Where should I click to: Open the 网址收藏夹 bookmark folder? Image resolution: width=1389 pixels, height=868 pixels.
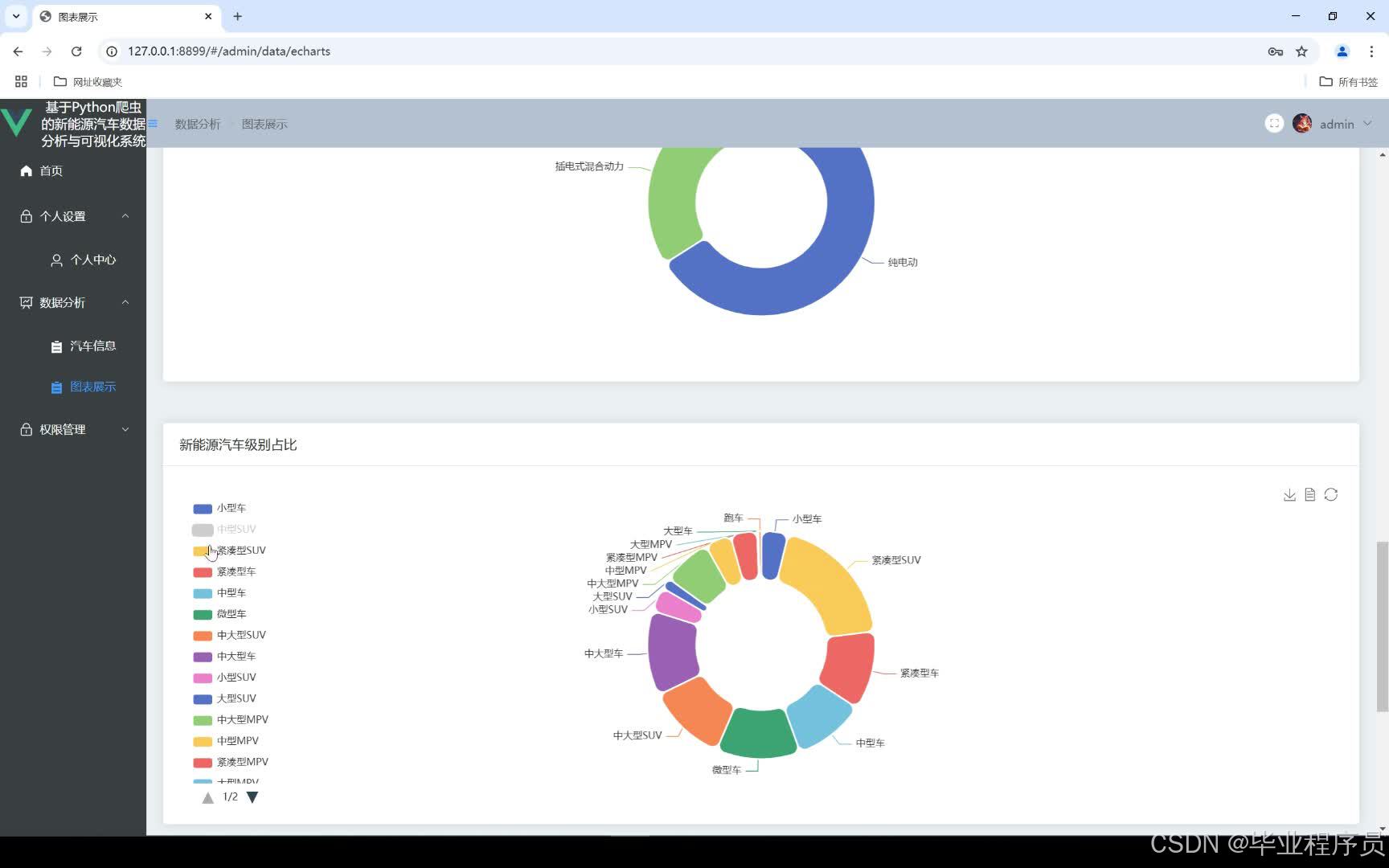(88, 81)
